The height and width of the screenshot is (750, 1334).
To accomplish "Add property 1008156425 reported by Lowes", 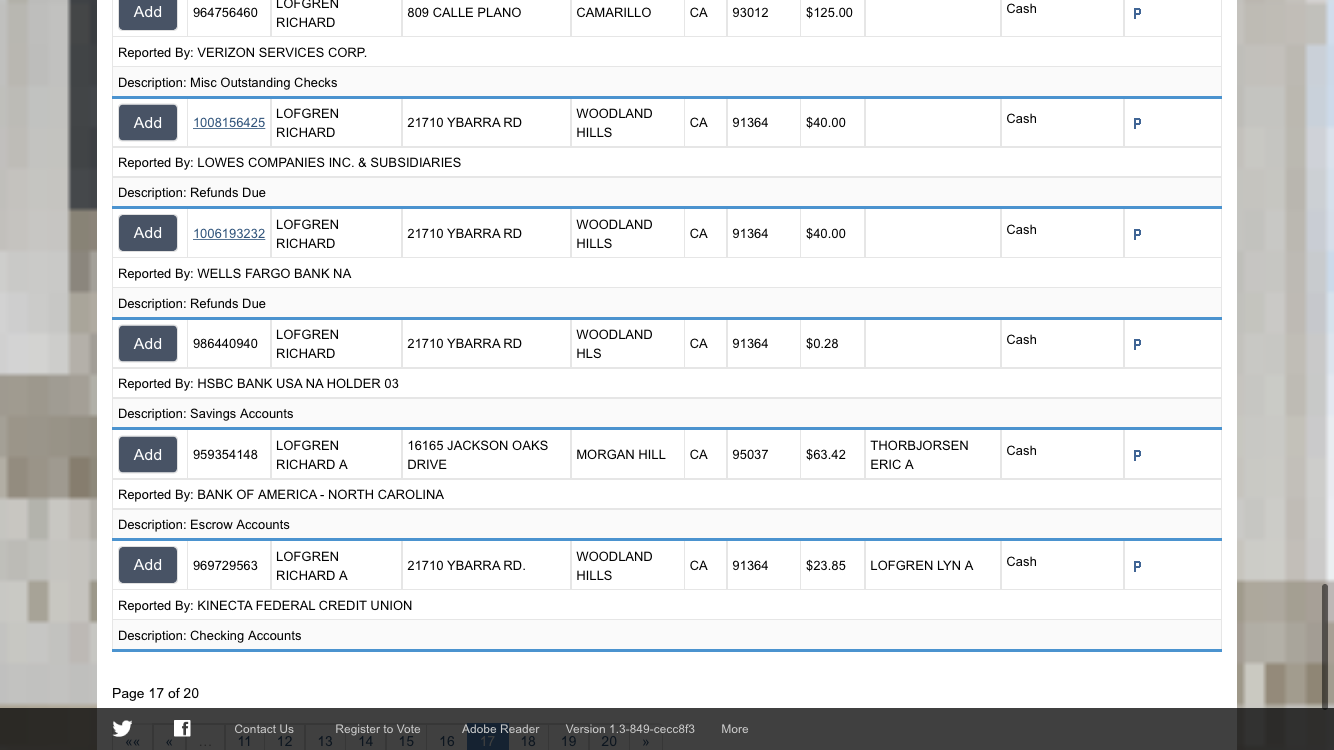I will click(148, 122).
